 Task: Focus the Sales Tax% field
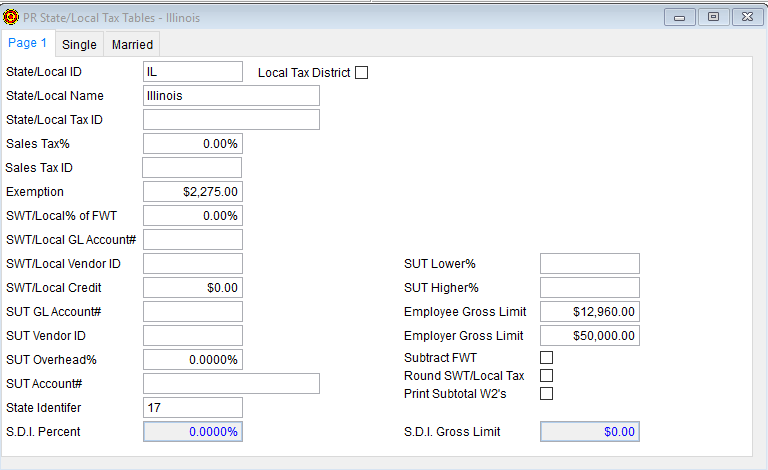[x=193, y=143]
